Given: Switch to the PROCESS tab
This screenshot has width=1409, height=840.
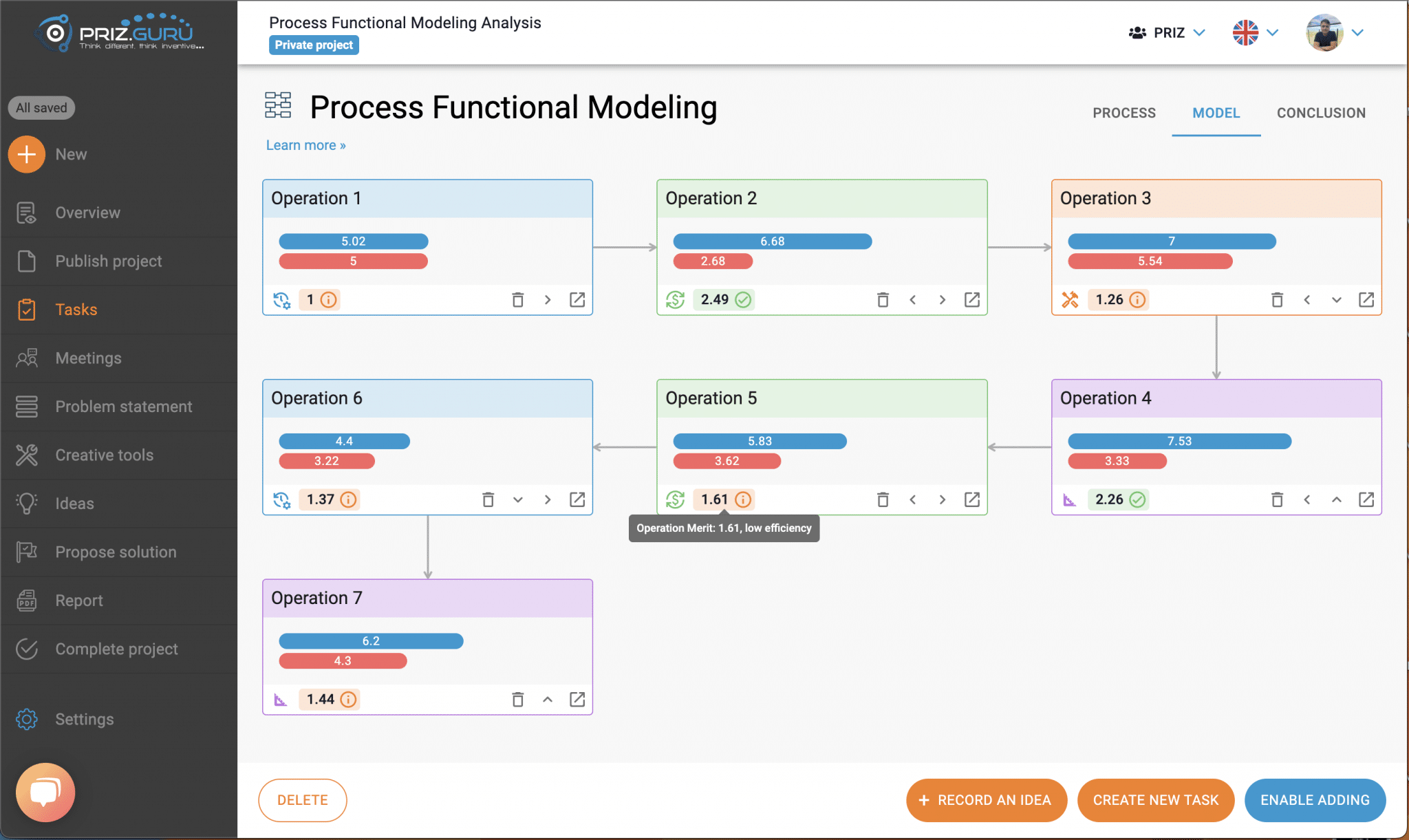Looking at the screenshot, I should [x=1123, y=112].
